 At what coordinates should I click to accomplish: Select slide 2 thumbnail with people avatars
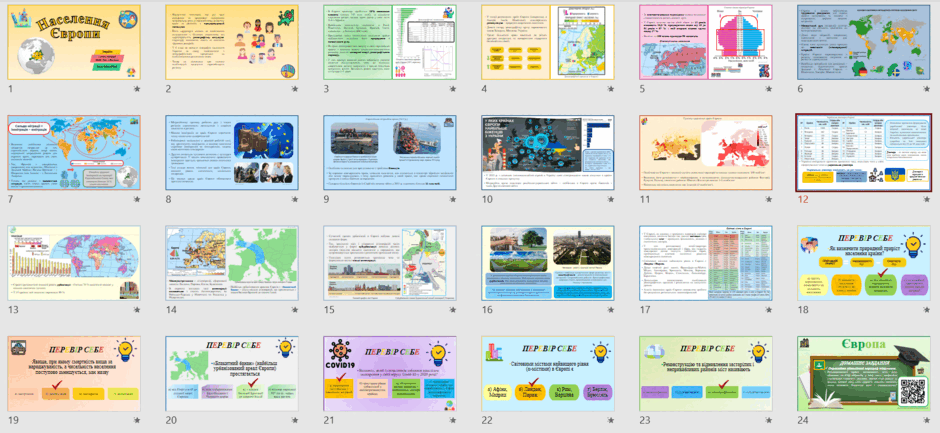232,43
